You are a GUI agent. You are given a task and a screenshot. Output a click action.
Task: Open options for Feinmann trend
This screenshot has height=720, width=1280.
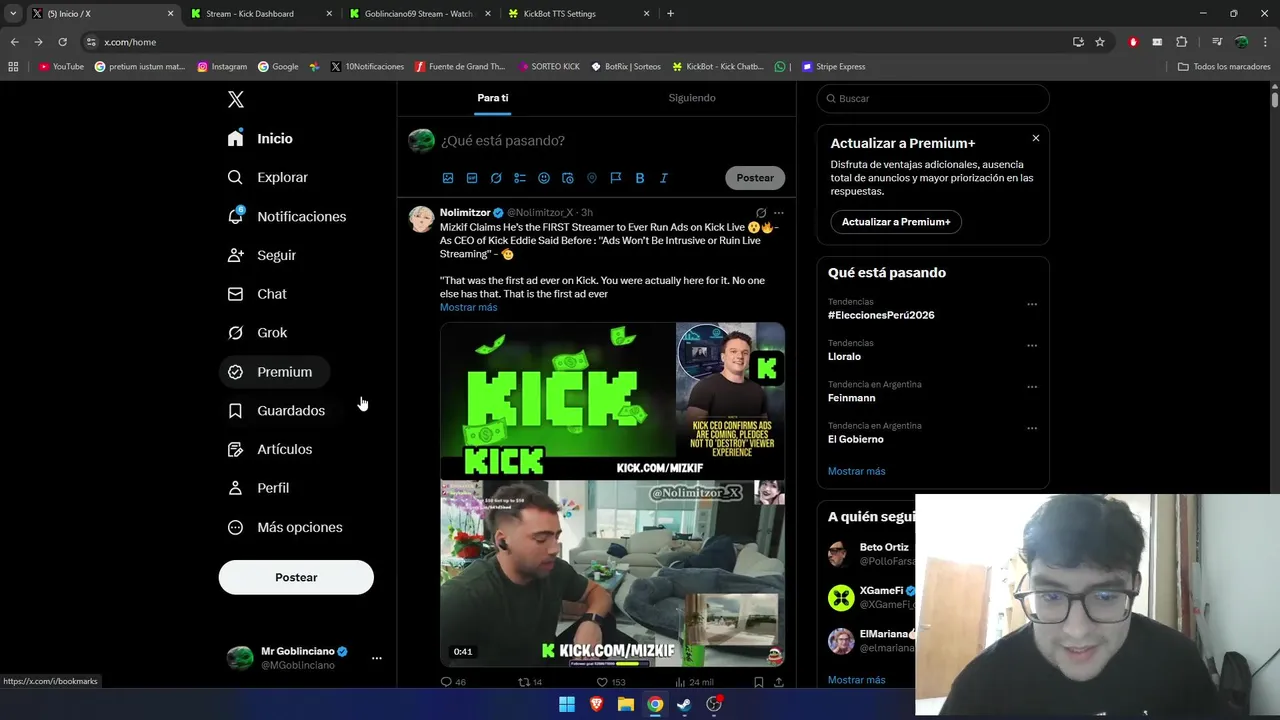(x=1032, y=387)
